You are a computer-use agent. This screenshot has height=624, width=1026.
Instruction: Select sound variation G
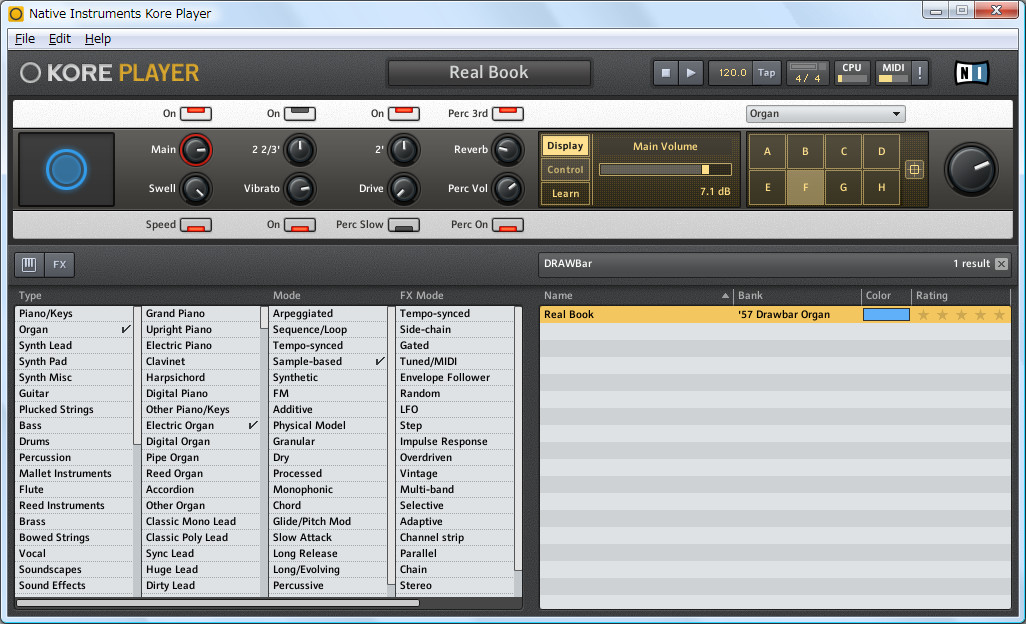pyautogui.click(x=843, y=188)
